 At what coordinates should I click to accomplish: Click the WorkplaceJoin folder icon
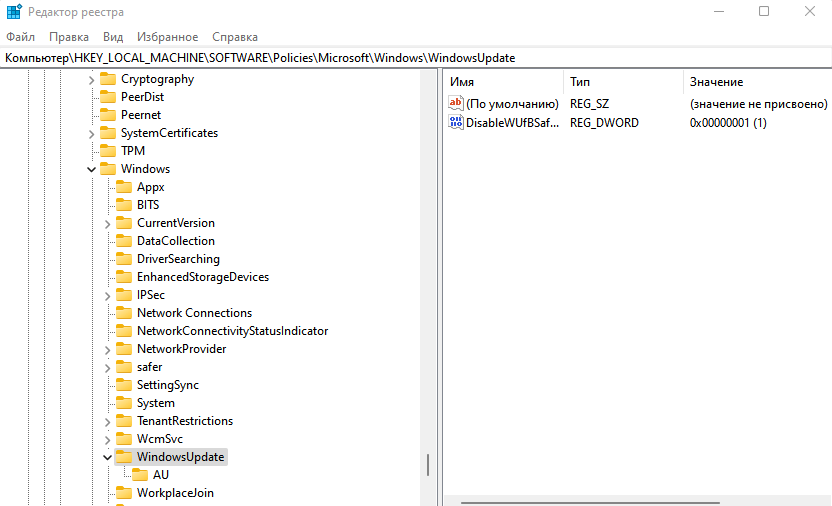click(x=124, y=493)
